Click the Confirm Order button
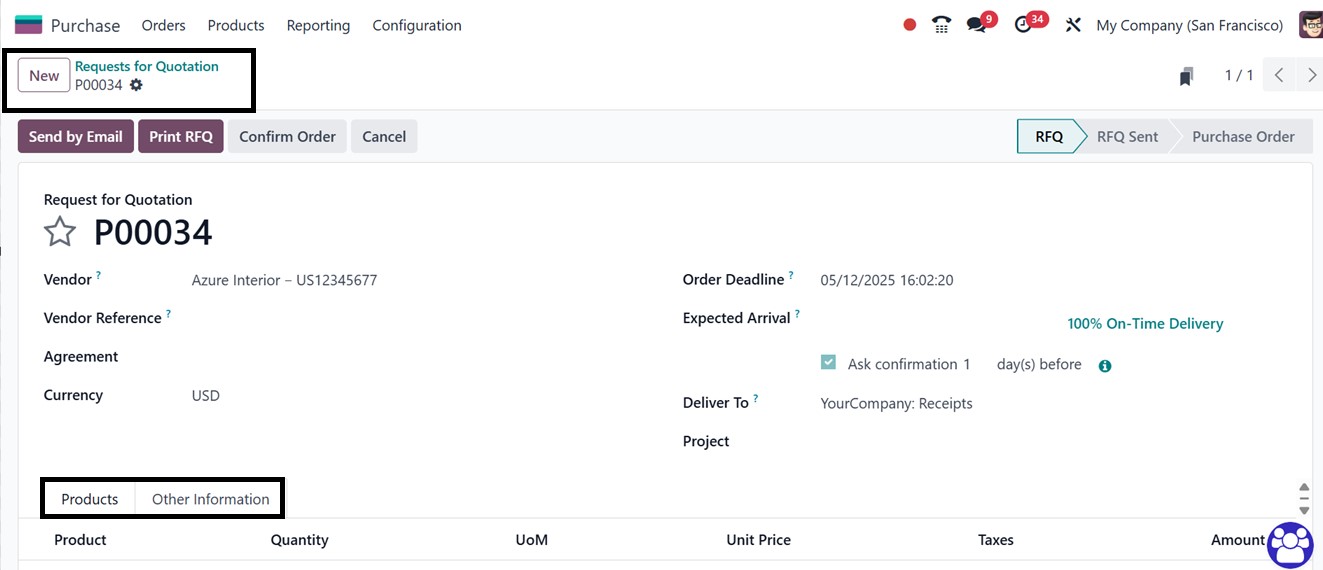Viewport: 1323px width, 570px height. 287,137
